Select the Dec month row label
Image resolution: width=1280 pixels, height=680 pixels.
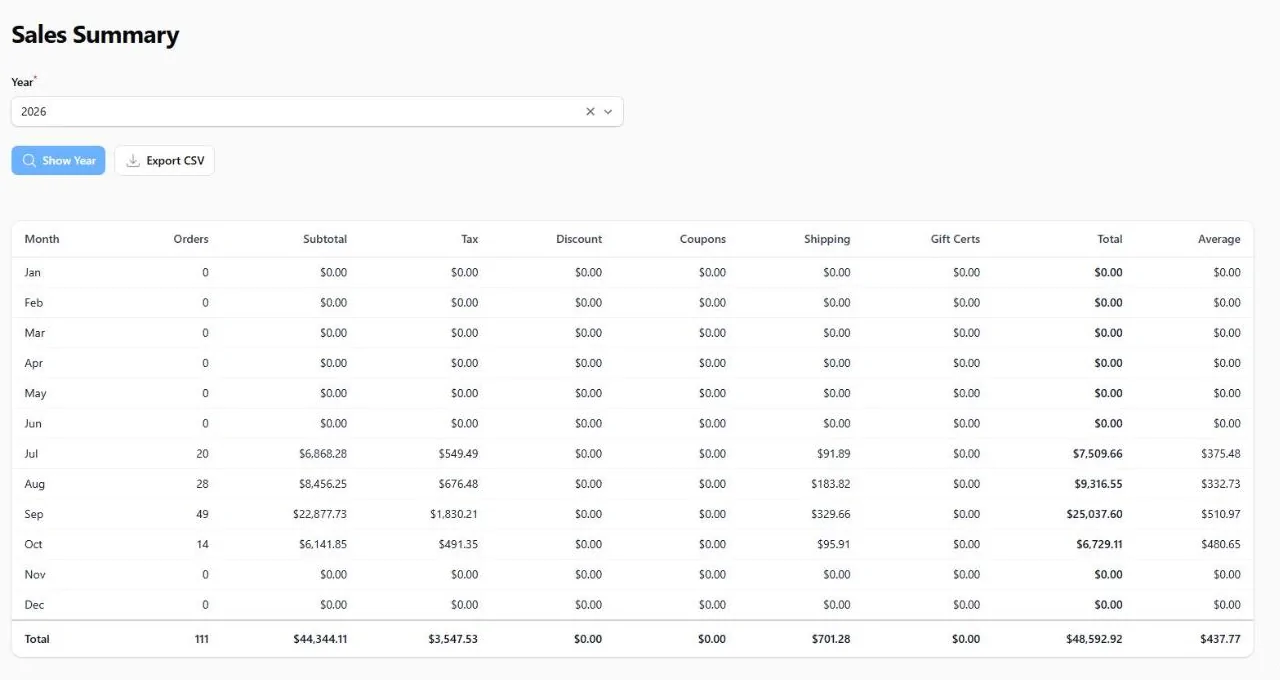(x=34, y=605)
